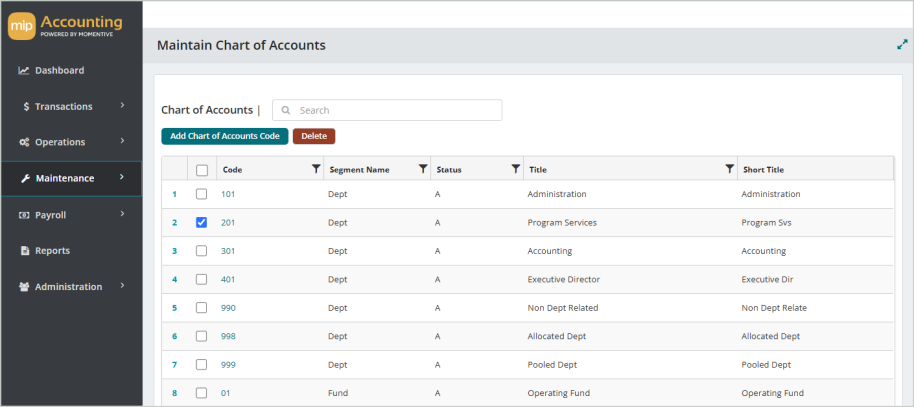Image resolution: width=914 pixels, height=407 pixels.
Task: Click the Payroll money icon
Action: (x=24, y=215)
